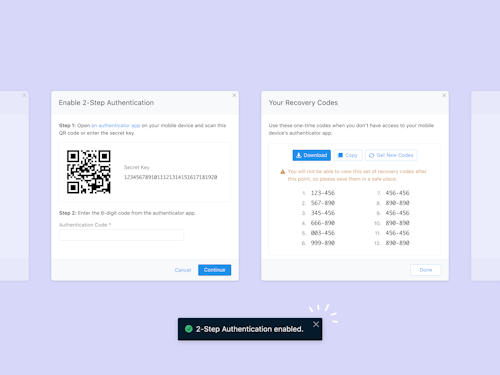Click the Step 2 instruction text
This screenshot has height=375, width=500.
[x=127, y=213]
